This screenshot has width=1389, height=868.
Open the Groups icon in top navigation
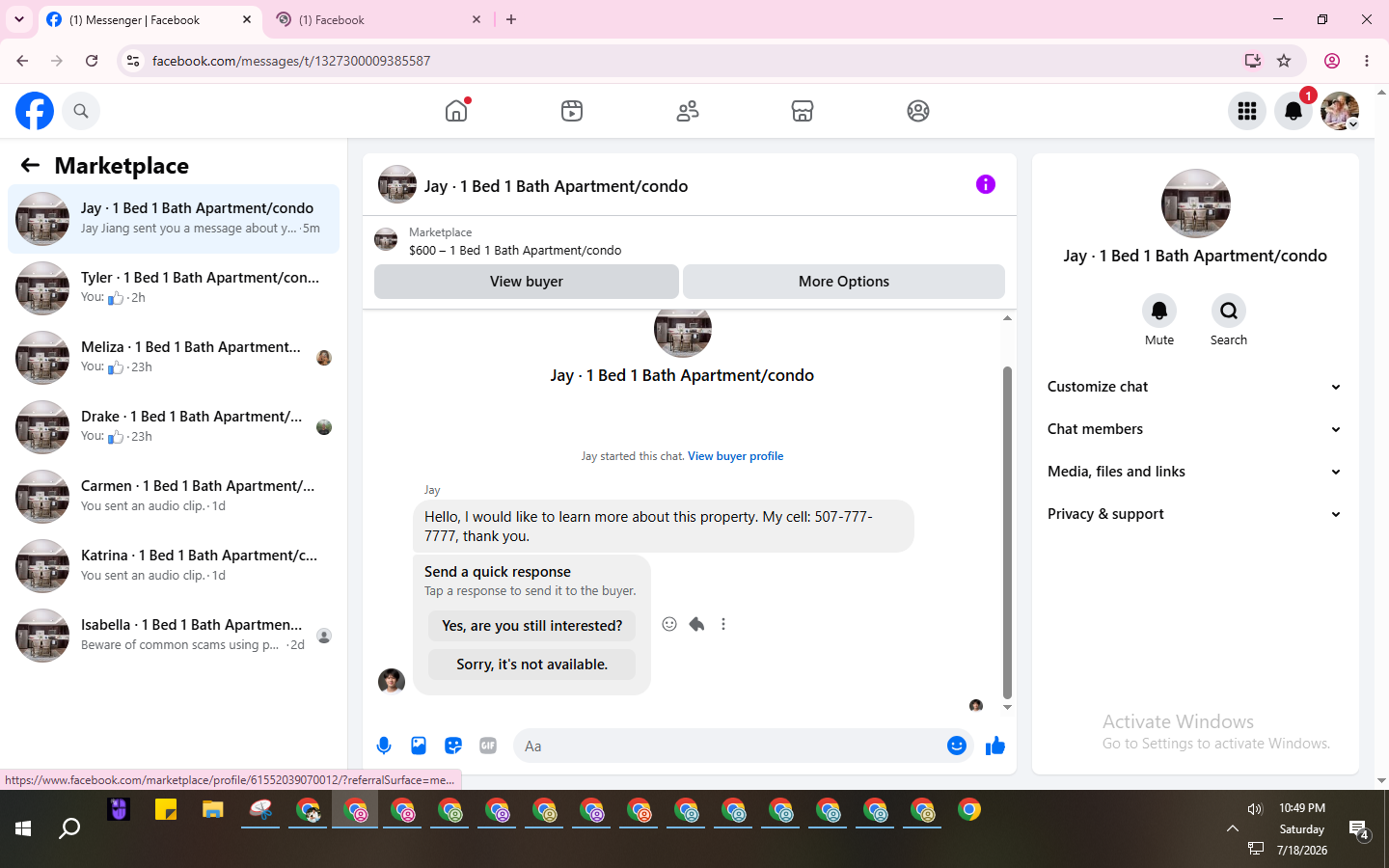918,111
